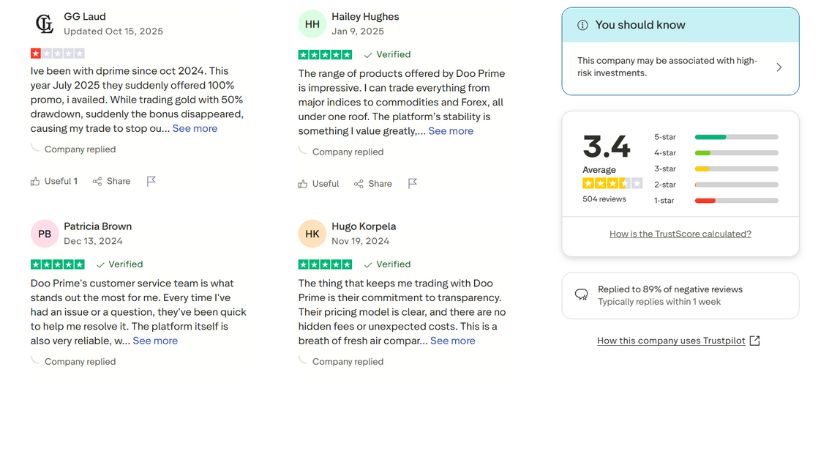The height and width of the screenshot is (473, 840).
Task: Show company reply on Hailey Hughes's review
Action: (x=347, y=152)
